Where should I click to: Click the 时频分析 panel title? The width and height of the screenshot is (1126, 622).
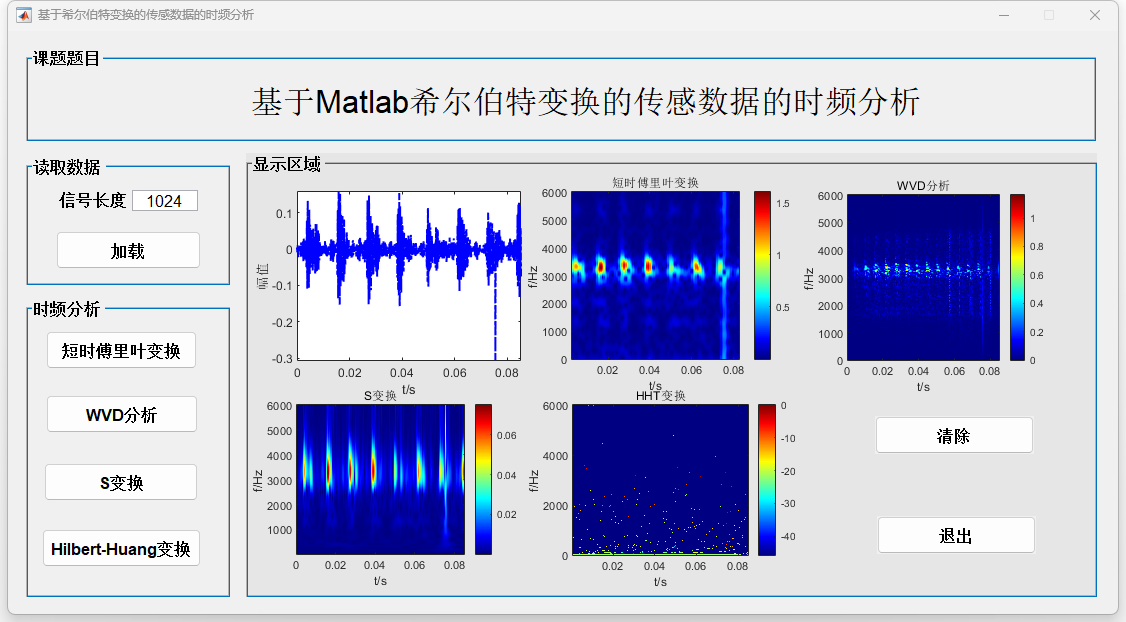pos(66,310)
